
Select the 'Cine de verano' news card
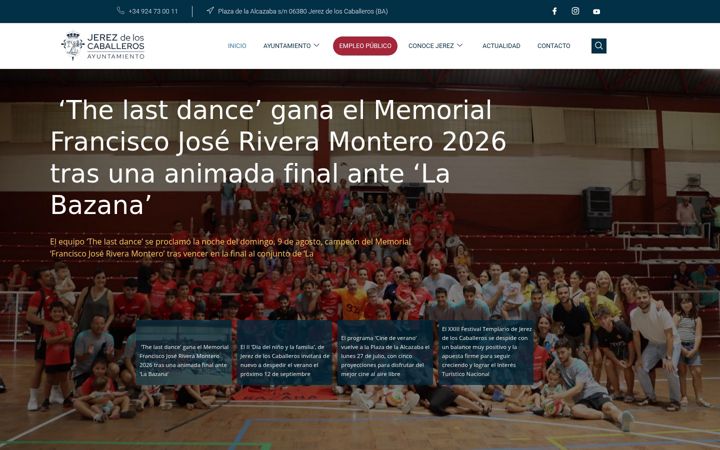pos(385,353)
